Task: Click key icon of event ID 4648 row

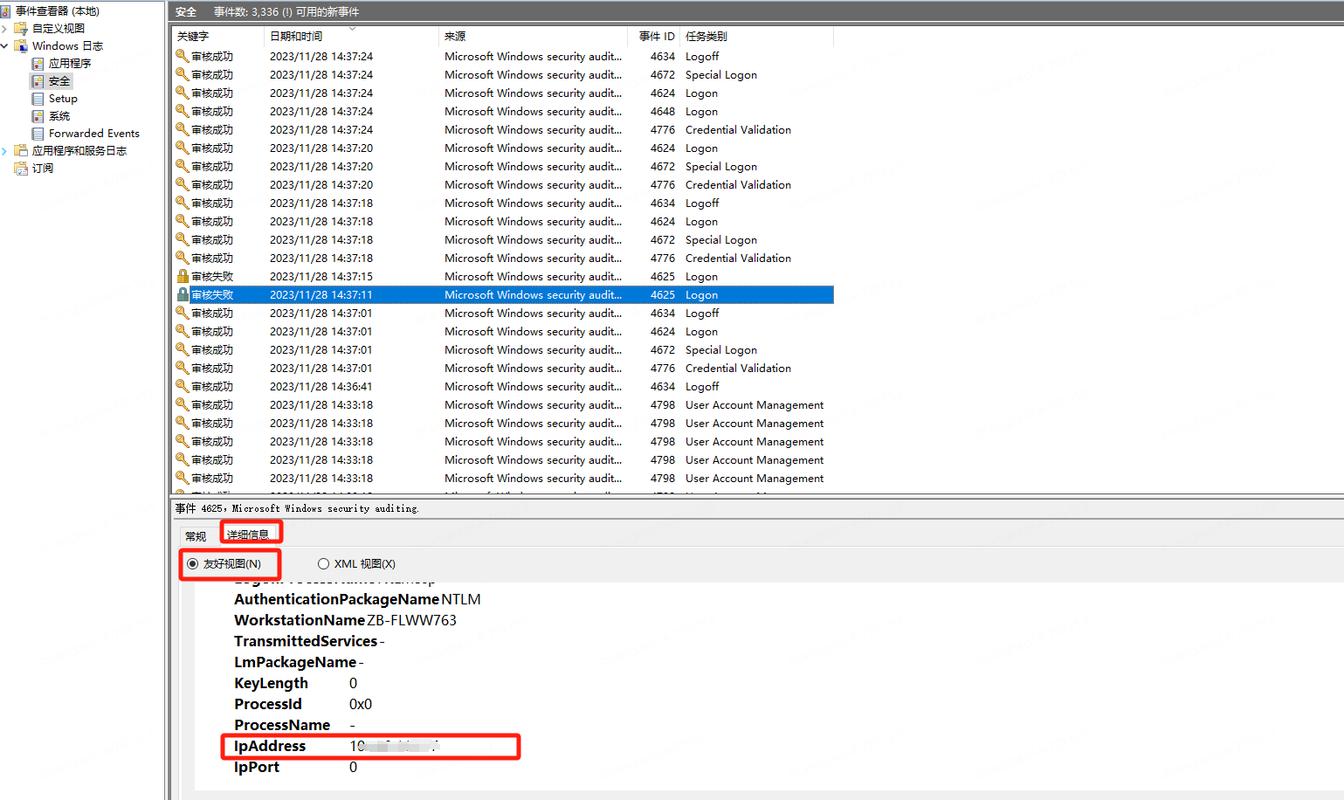Action: [x=182, y=112]
